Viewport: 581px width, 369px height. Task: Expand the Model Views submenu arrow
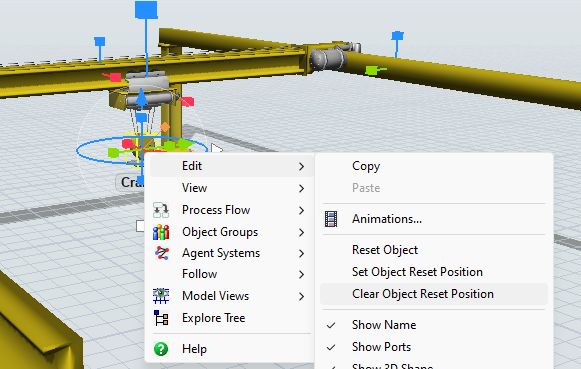301,296
